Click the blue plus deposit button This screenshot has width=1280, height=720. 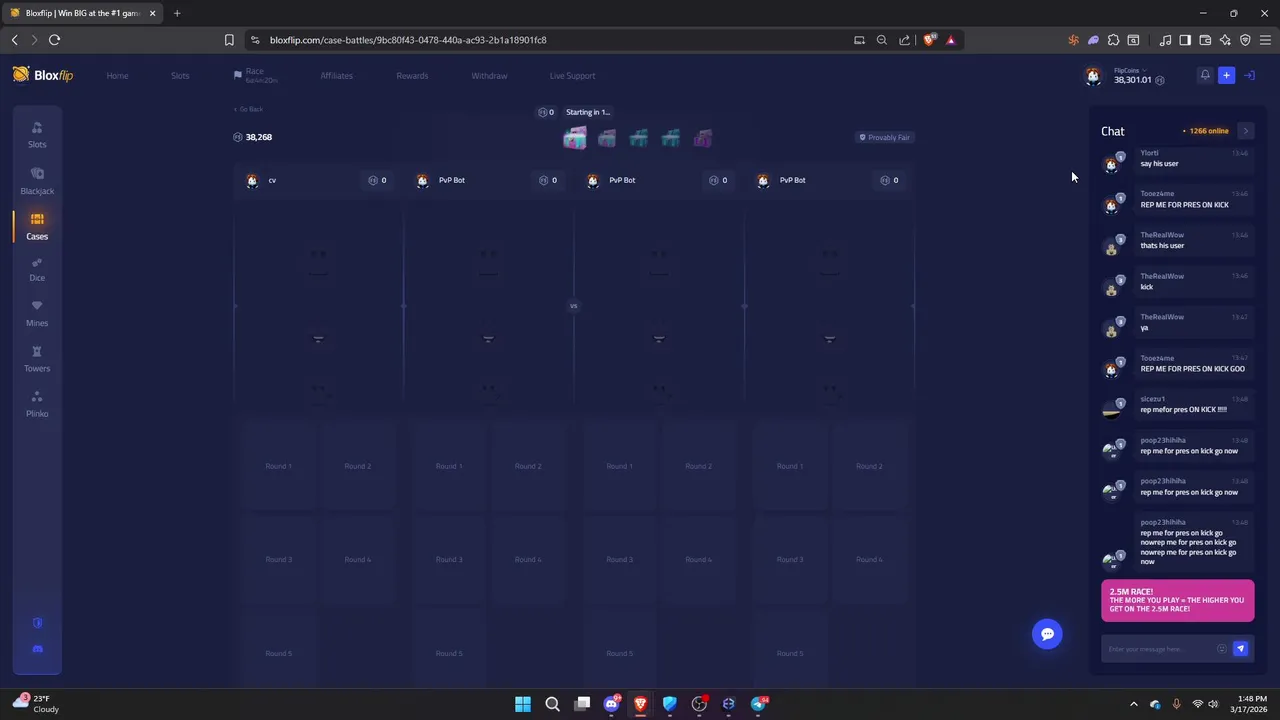pos(1226,75)
